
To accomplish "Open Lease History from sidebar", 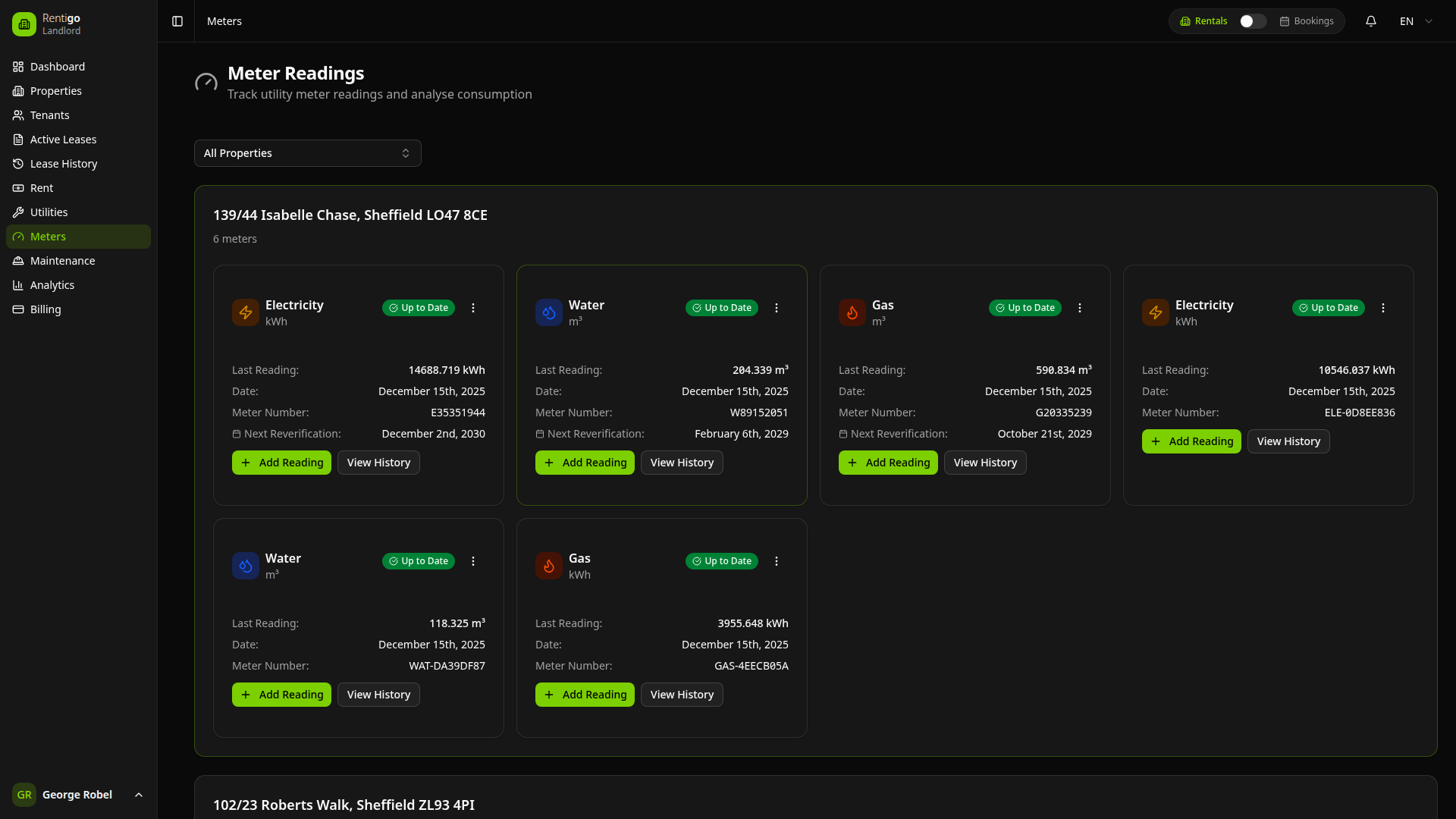I will pyautogui.click(x=64, y=164).
